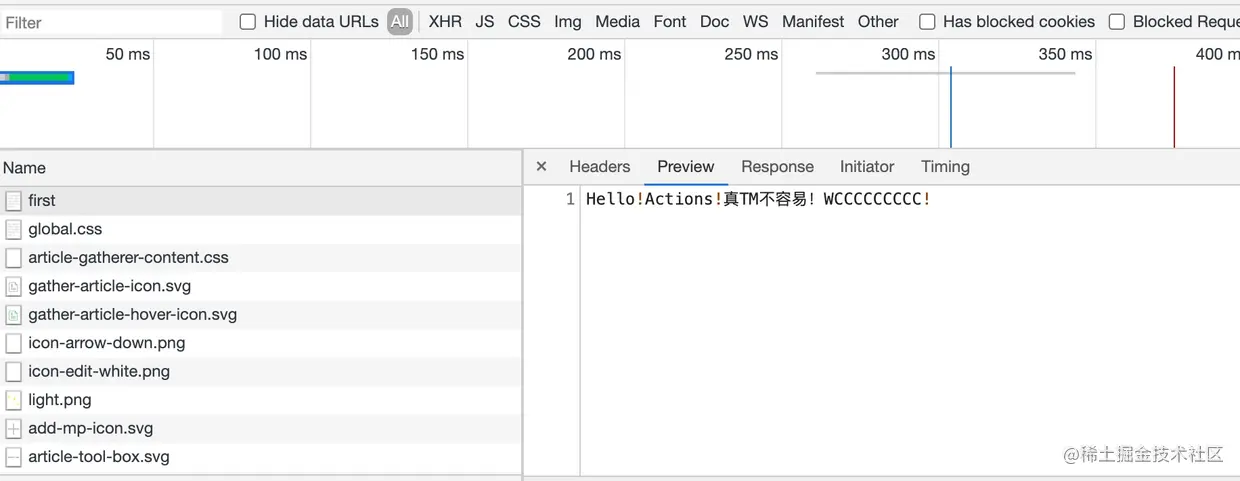Filter requests by Media
The width and height of the screenshot is (1240, 481).
617,22
